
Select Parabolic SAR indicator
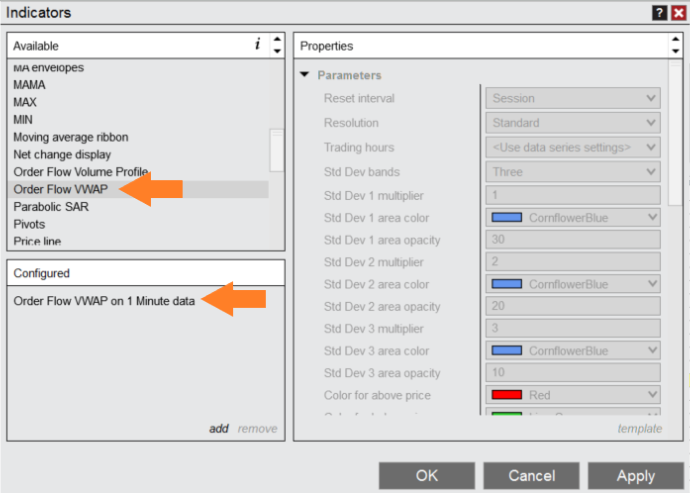pos(138,206)
